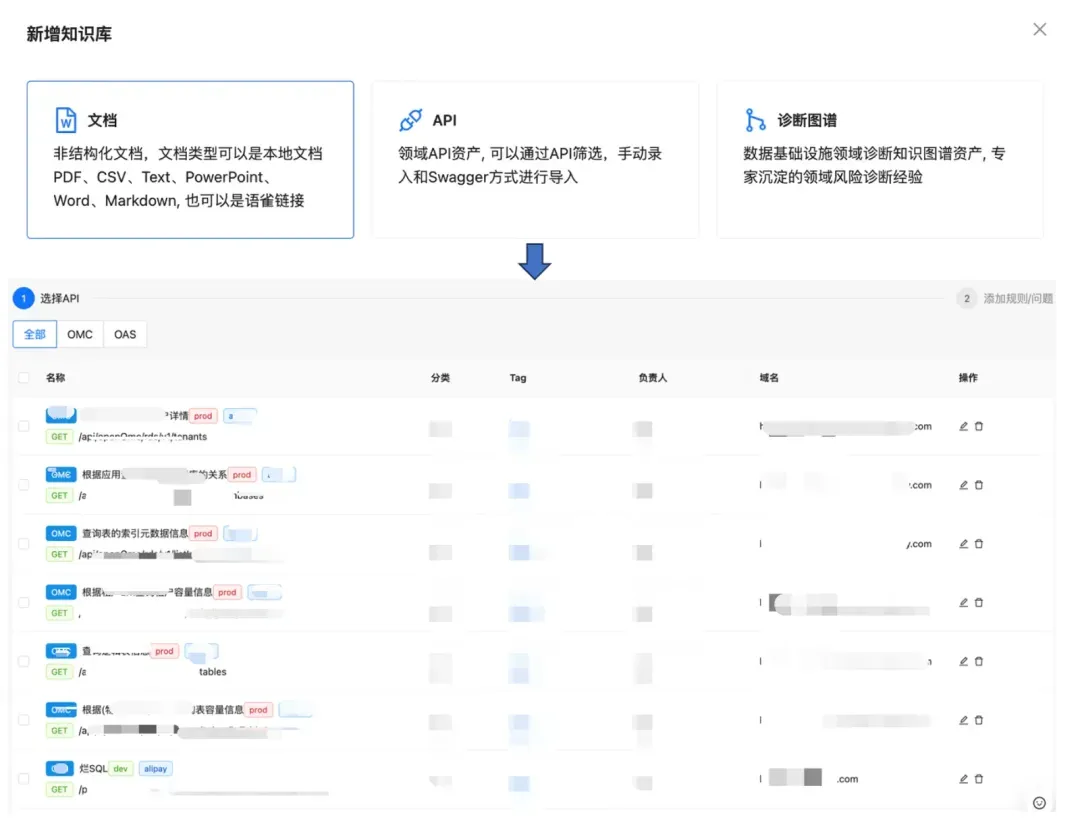
Task: Edit the 表容量信息 API row
Action: [x=964, y=720]
